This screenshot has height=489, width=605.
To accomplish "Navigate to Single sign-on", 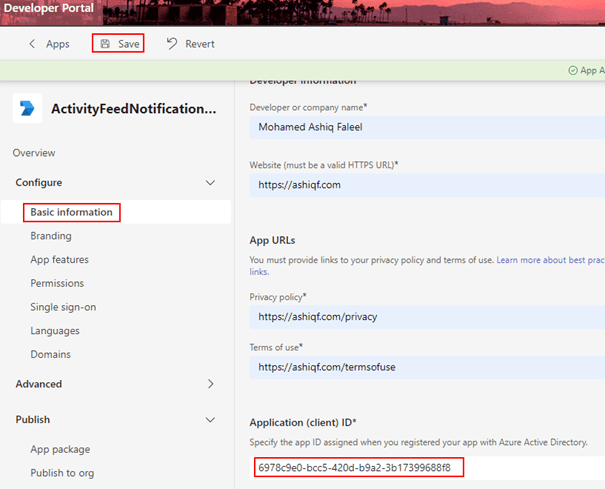I will click(x=63, y=307).
